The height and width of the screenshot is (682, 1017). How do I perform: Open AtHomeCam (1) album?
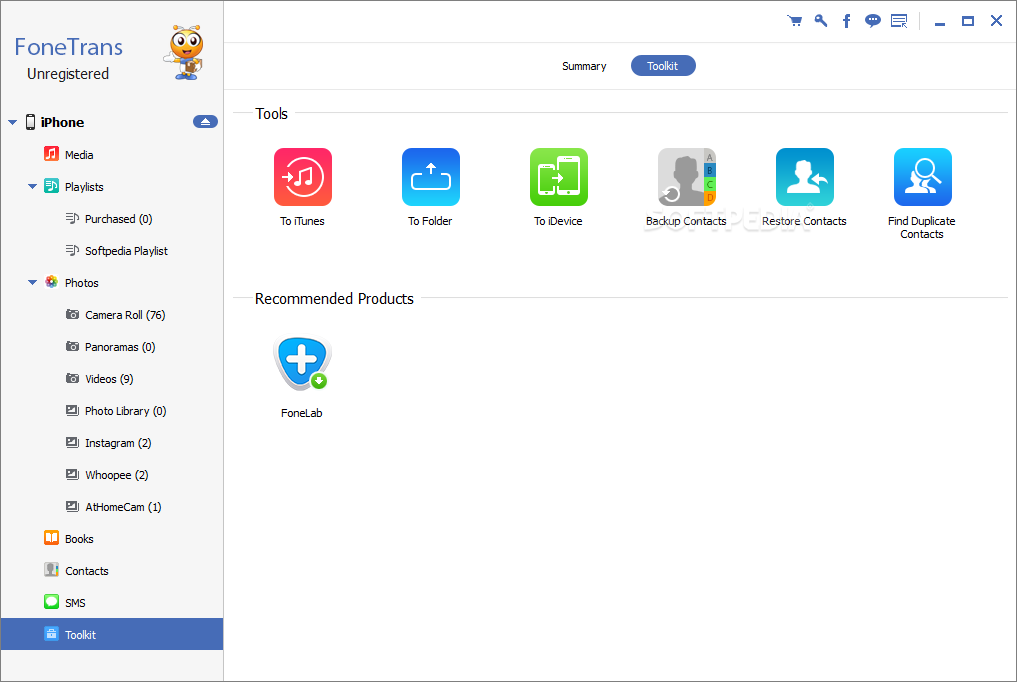[112, 507]
